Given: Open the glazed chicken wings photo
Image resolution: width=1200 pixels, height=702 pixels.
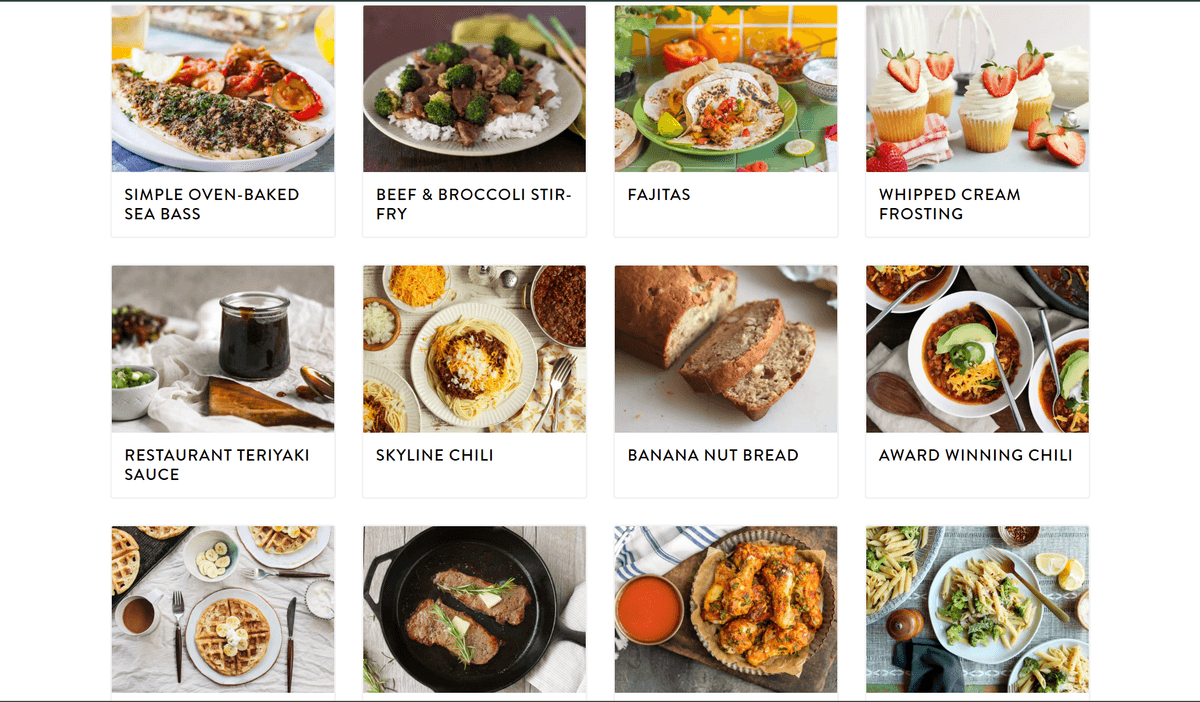Looking at the screenshot, I should click(x=726, y=610).
